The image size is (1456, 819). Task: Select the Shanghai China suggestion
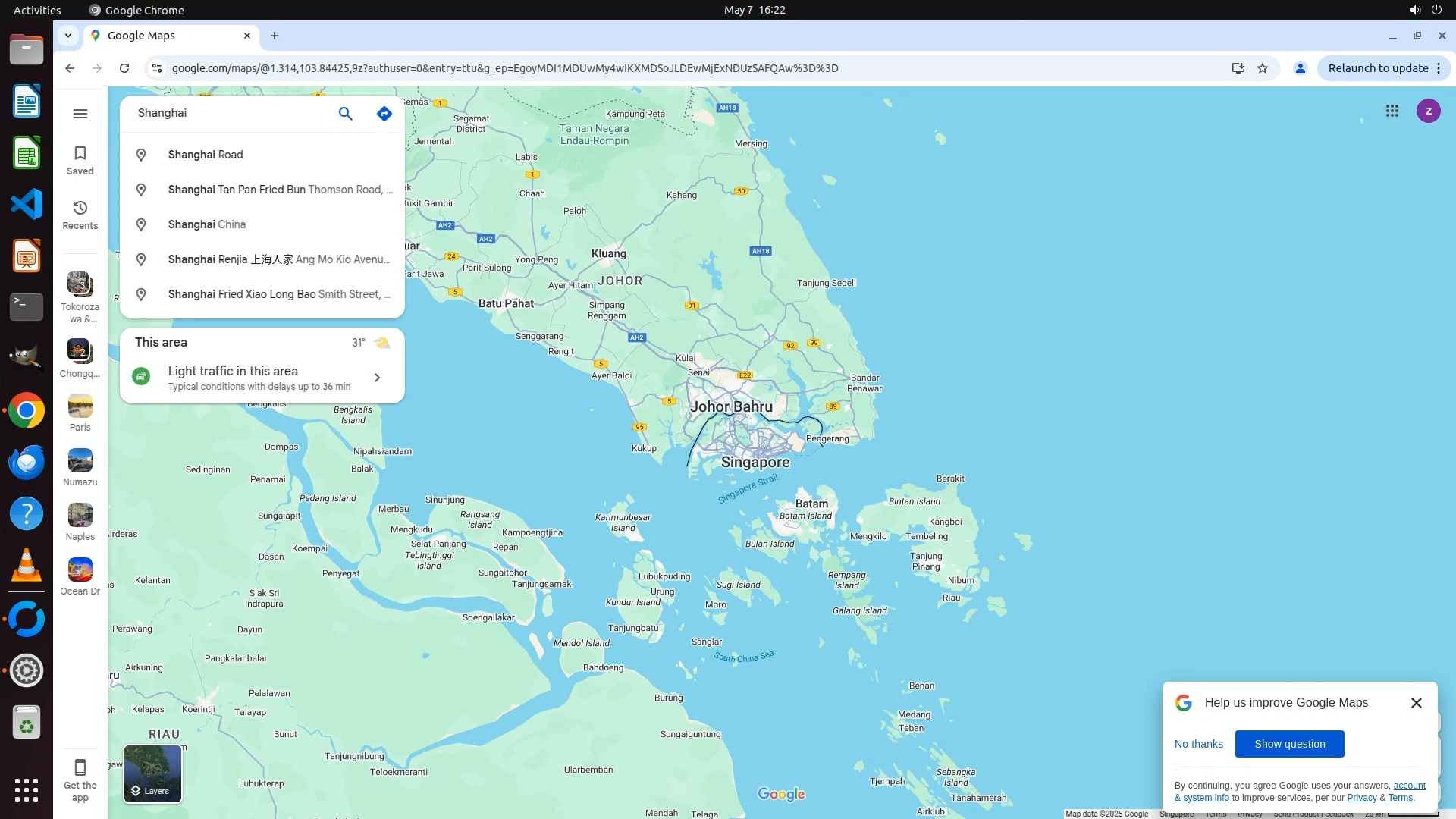207,224
